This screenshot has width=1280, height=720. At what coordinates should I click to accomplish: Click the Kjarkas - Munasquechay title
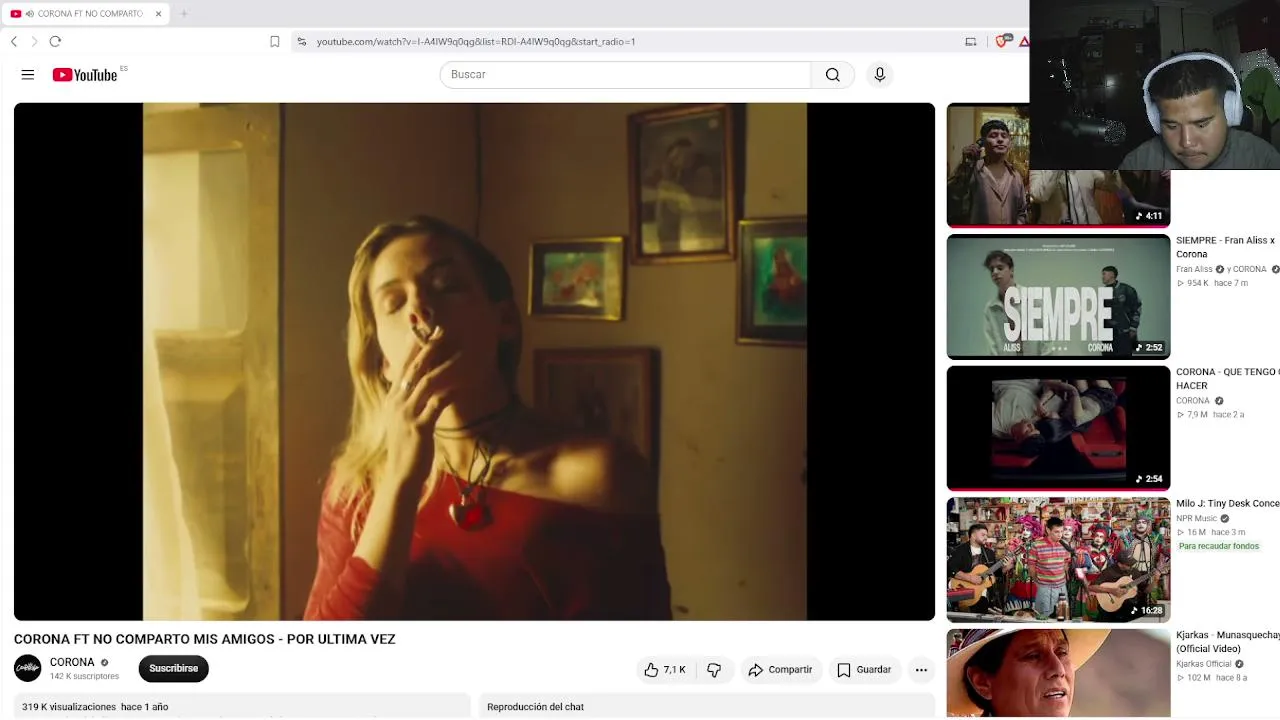pyautogui.click(x=1228, y=642)
